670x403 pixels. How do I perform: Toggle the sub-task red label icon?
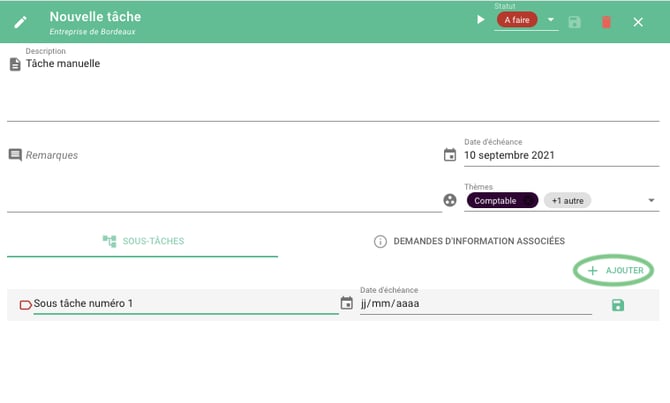pos(26,305)
